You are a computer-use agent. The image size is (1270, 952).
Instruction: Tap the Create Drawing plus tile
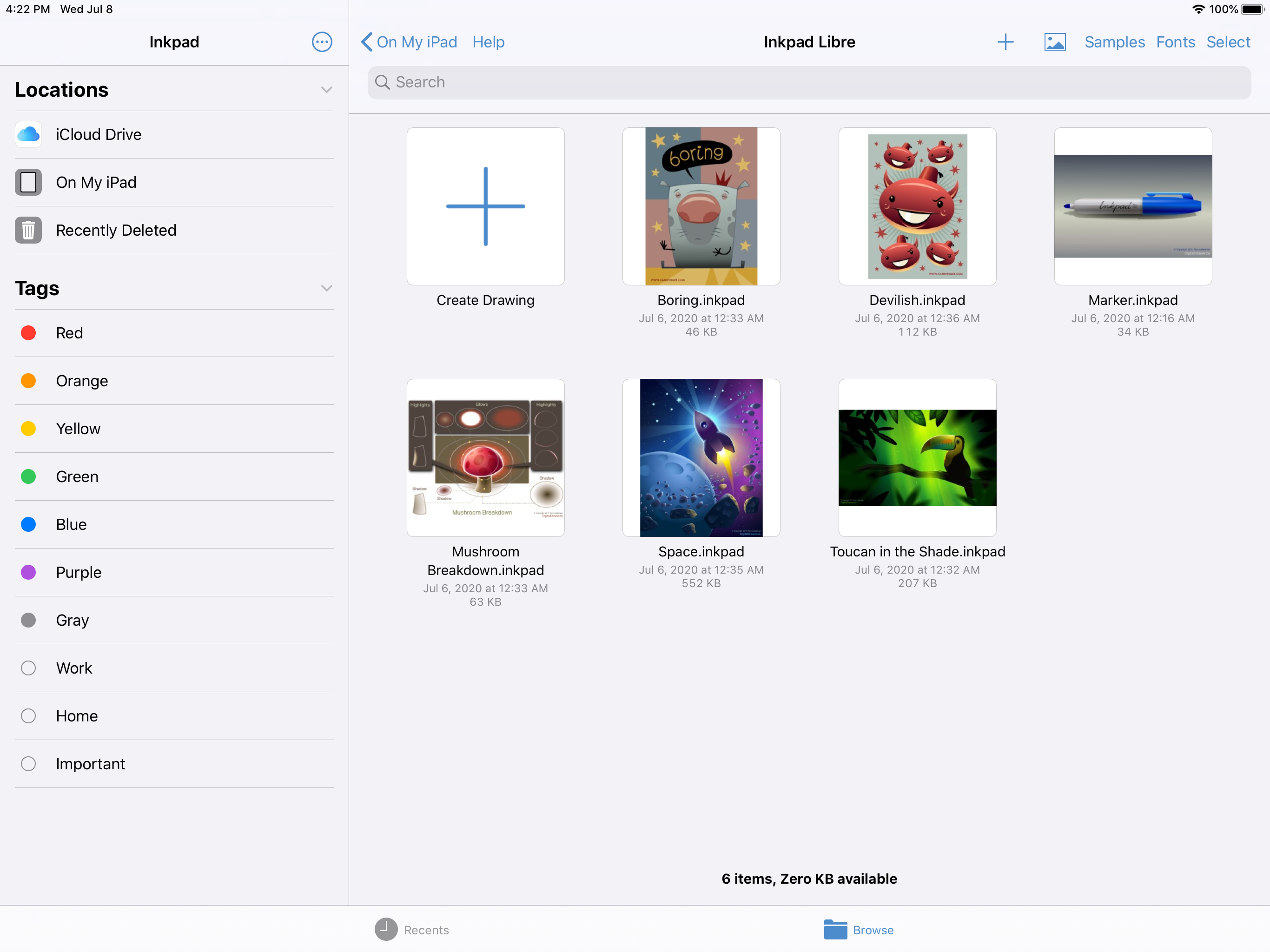[485, 207]
